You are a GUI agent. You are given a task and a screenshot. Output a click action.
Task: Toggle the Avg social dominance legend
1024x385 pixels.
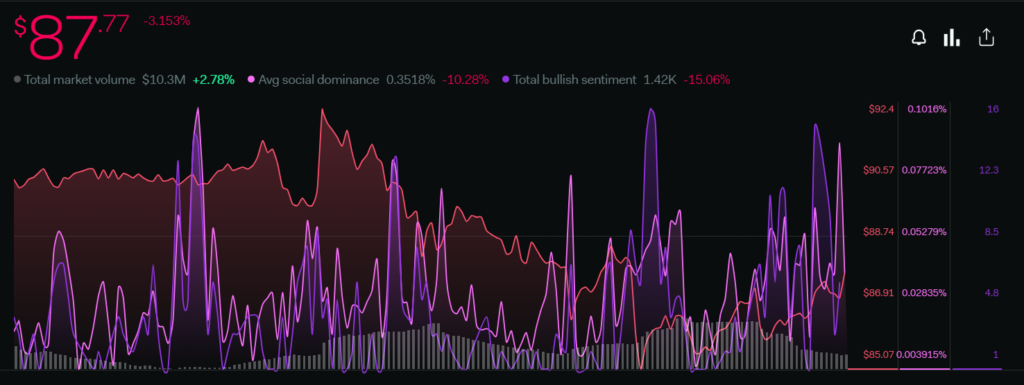(312, 80)
